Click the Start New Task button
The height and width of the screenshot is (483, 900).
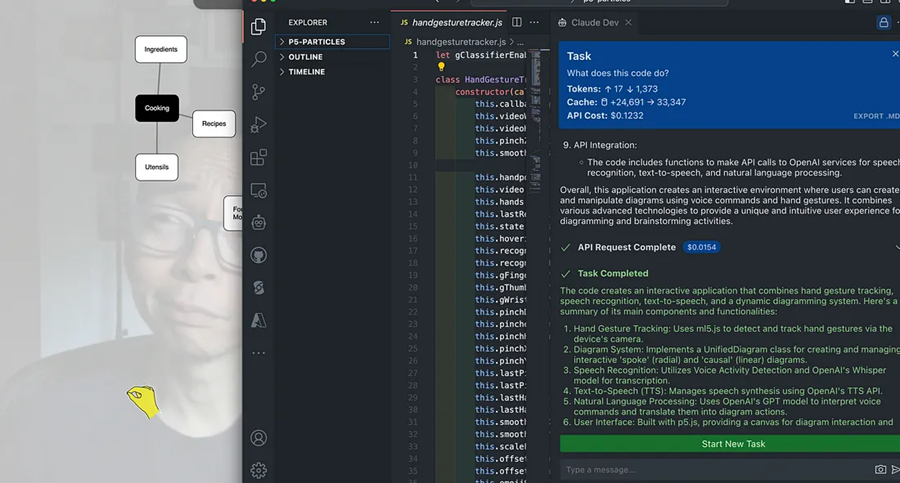click(732, 444)
